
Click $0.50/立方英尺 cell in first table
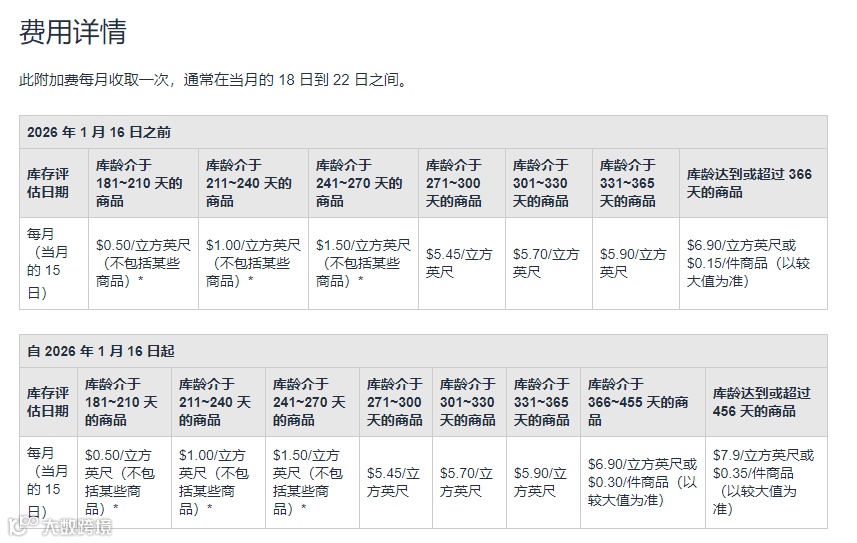[143, 264]
